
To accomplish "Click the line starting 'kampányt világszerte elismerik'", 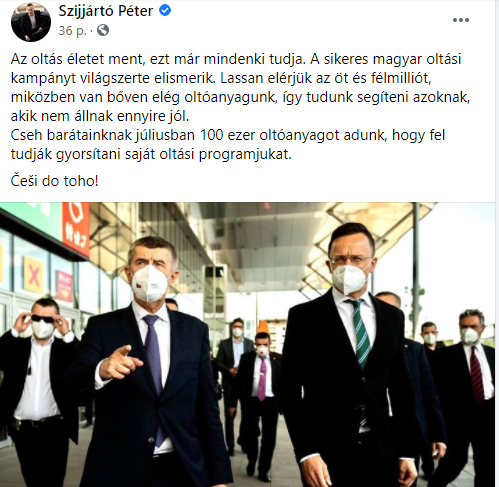I will [x=221, y=78].
